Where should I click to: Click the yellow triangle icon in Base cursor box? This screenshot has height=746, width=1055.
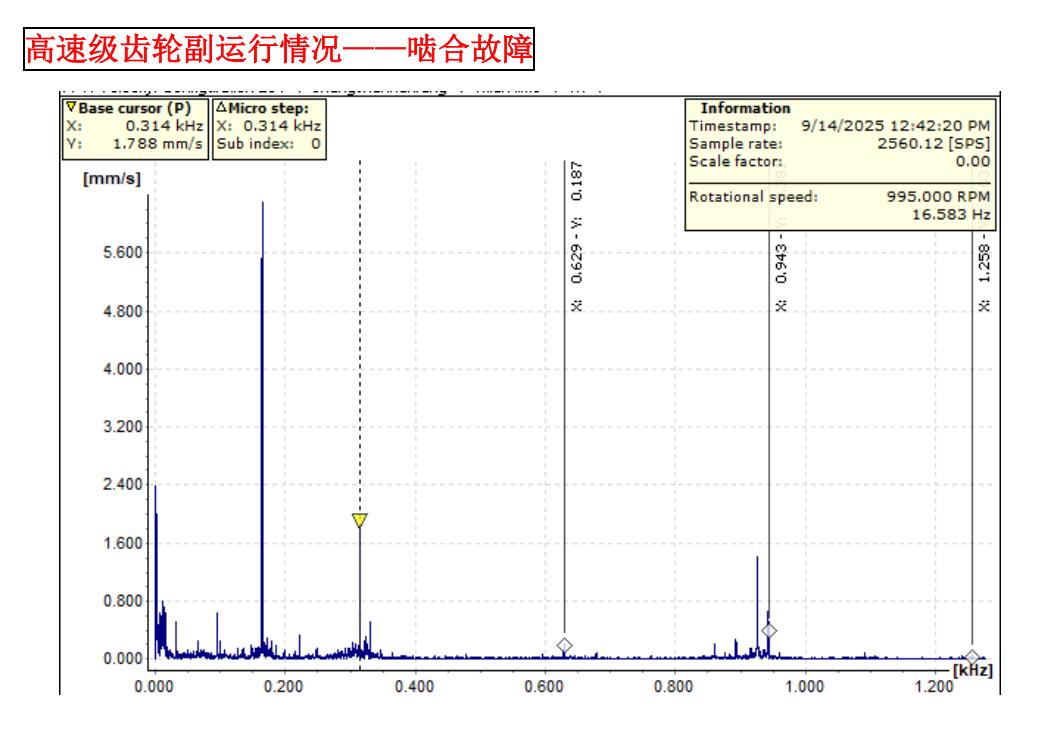pos(69,108)
